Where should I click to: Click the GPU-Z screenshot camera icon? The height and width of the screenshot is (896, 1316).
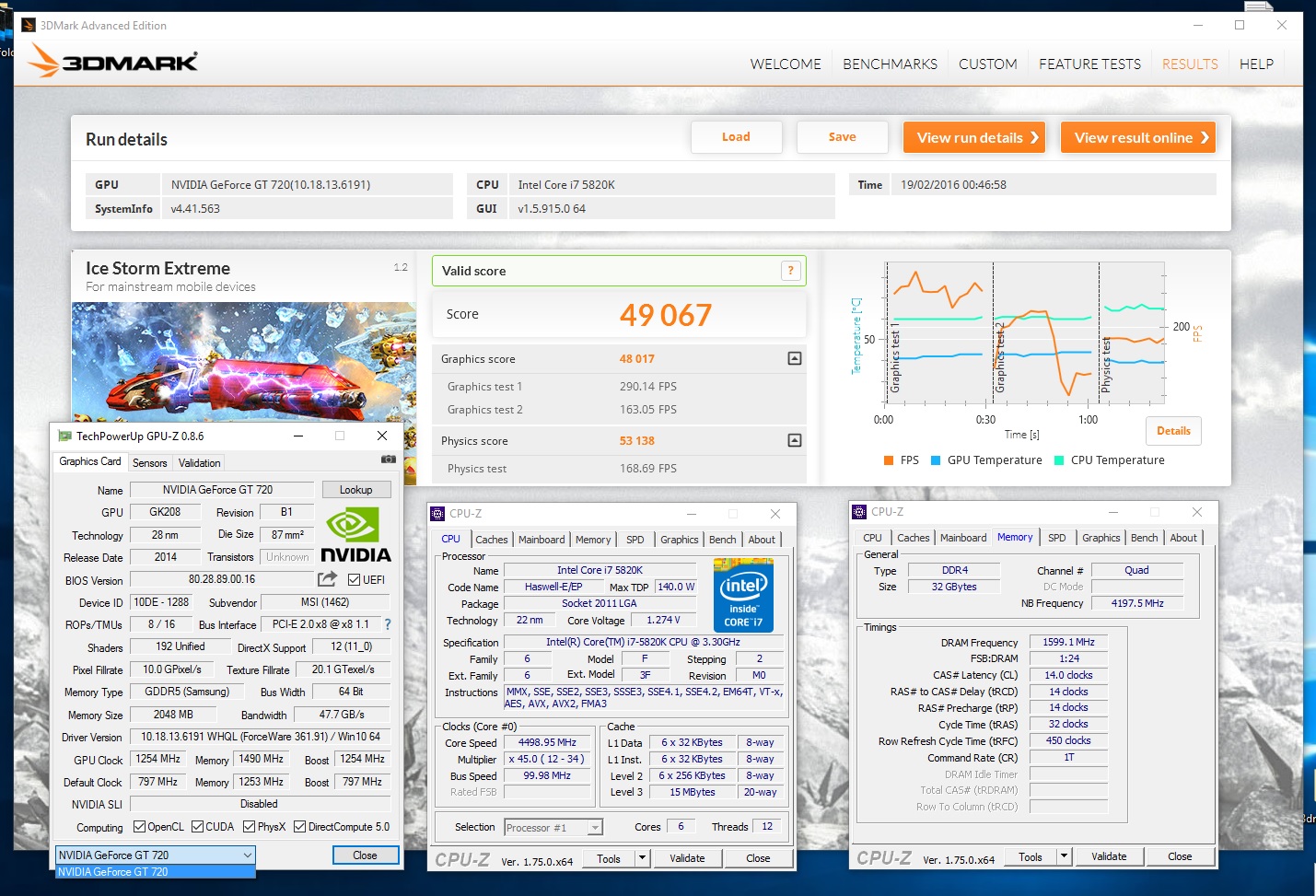pos(389,459)
